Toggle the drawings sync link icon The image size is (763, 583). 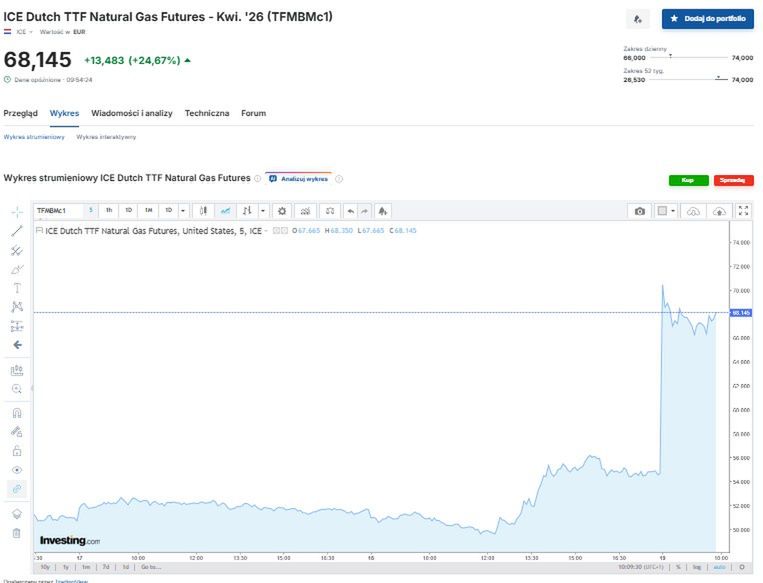(x=17, y=489)
